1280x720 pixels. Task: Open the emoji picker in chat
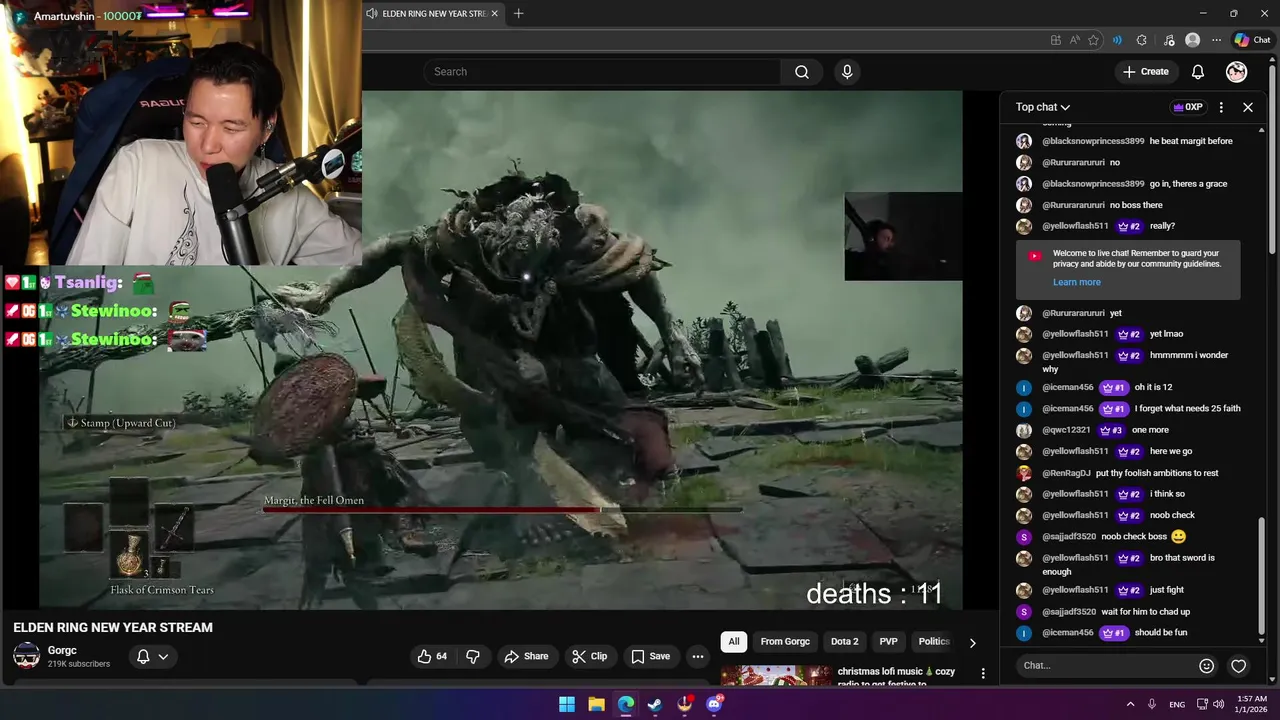click(x=1206, y=666)
